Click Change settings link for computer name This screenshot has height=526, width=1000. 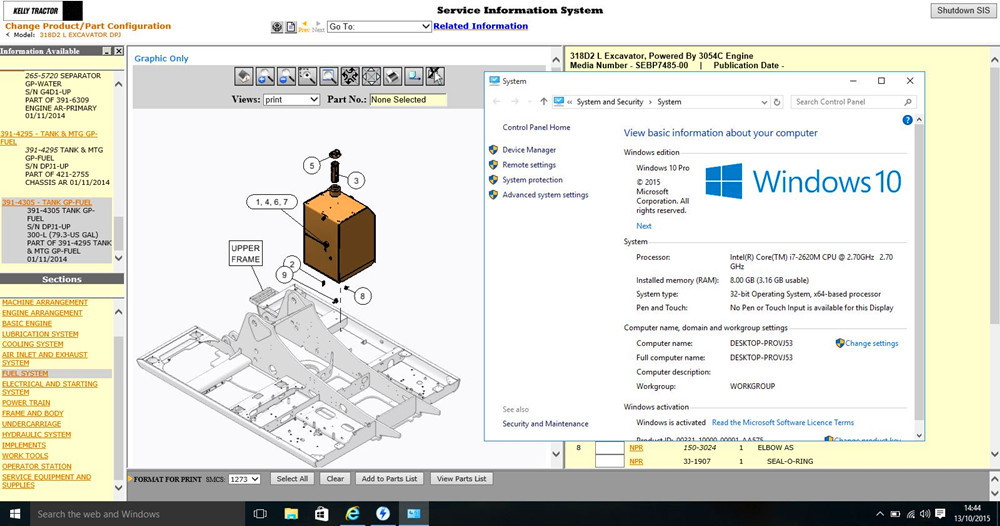(871, 343)
